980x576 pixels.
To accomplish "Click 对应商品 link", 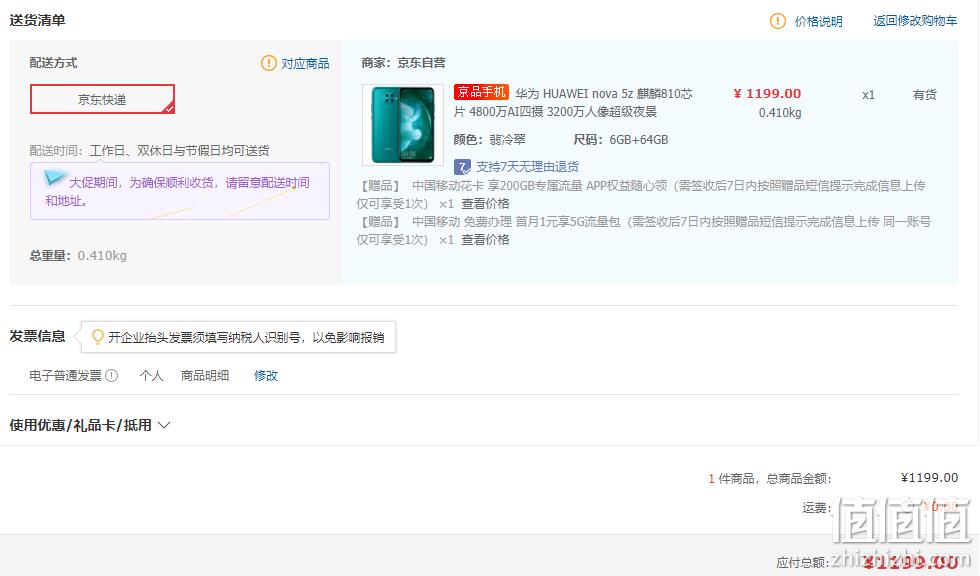I will click(305, 64).
